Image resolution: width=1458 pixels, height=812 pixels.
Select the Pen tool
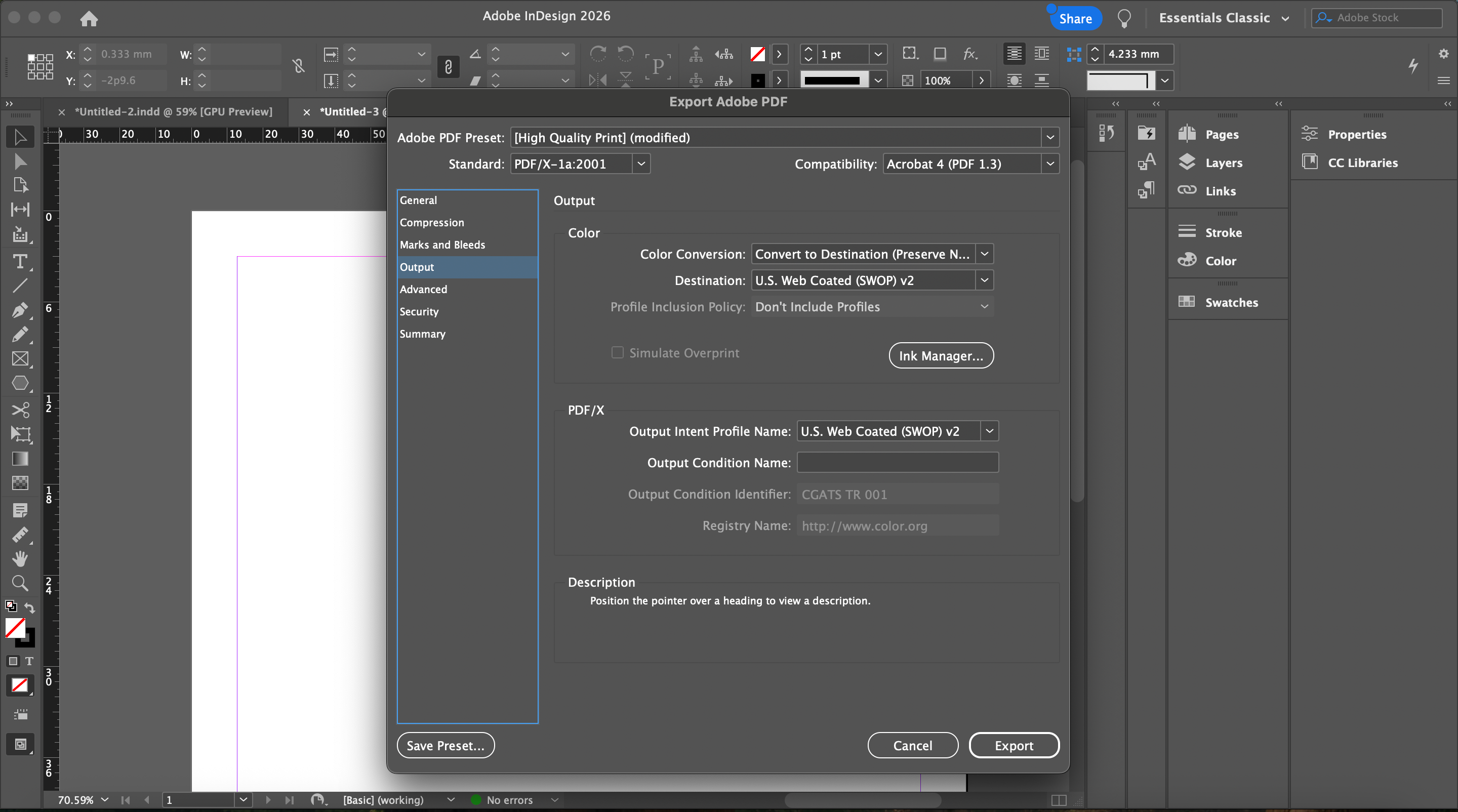click(20, 310)
